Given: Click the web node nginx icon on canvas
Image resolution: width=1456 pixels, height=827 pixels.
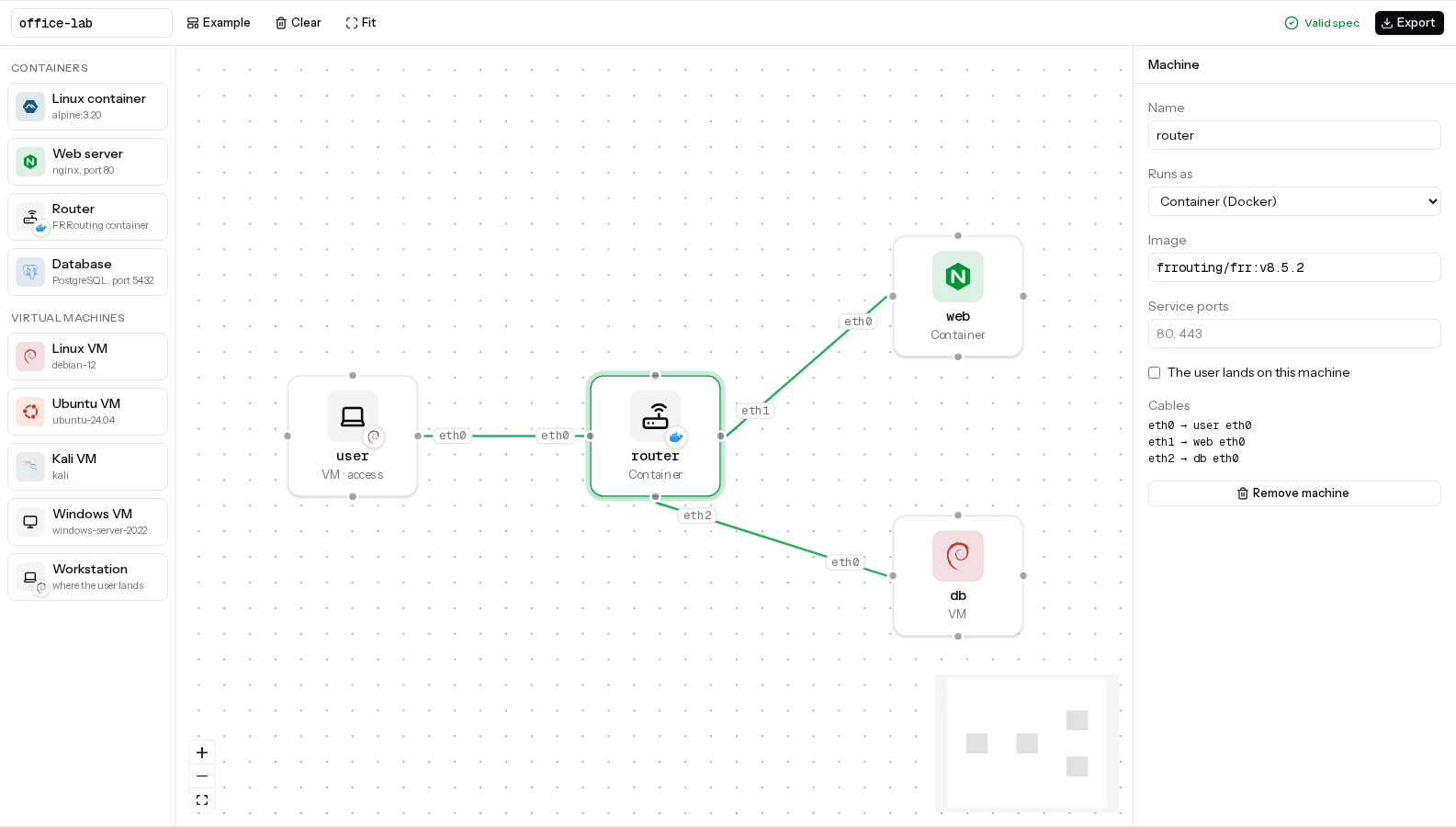Looking at the screenshot, I should (958, 277).
